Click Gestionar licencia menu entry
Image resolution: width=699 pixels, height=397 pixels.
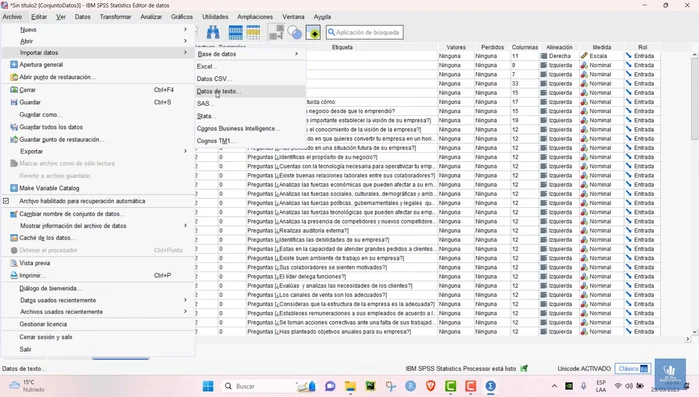(98, 324)
